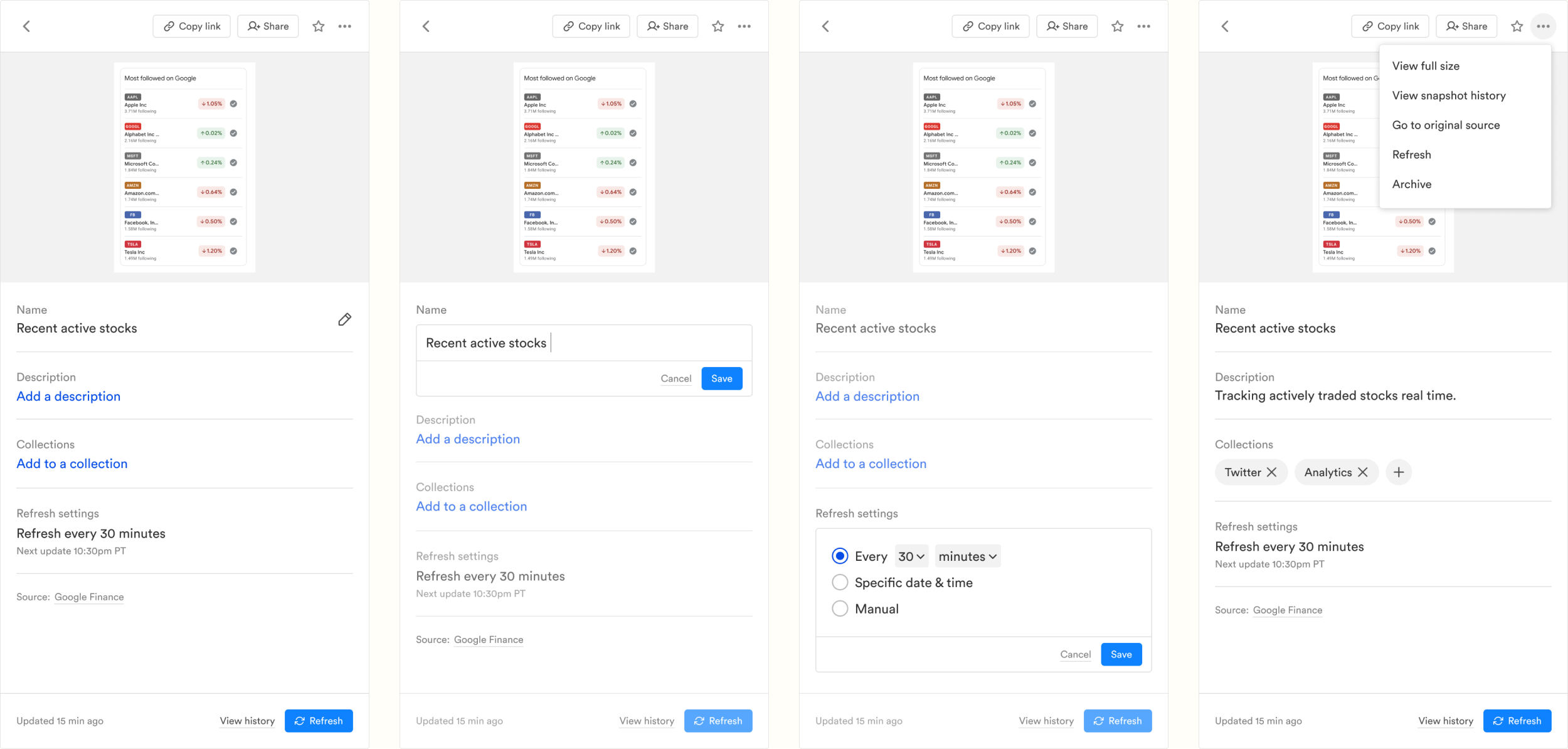The height and width of the screenshot is (749, 1568).
Task: Save the refresh settings
Action: [1121, 654]
